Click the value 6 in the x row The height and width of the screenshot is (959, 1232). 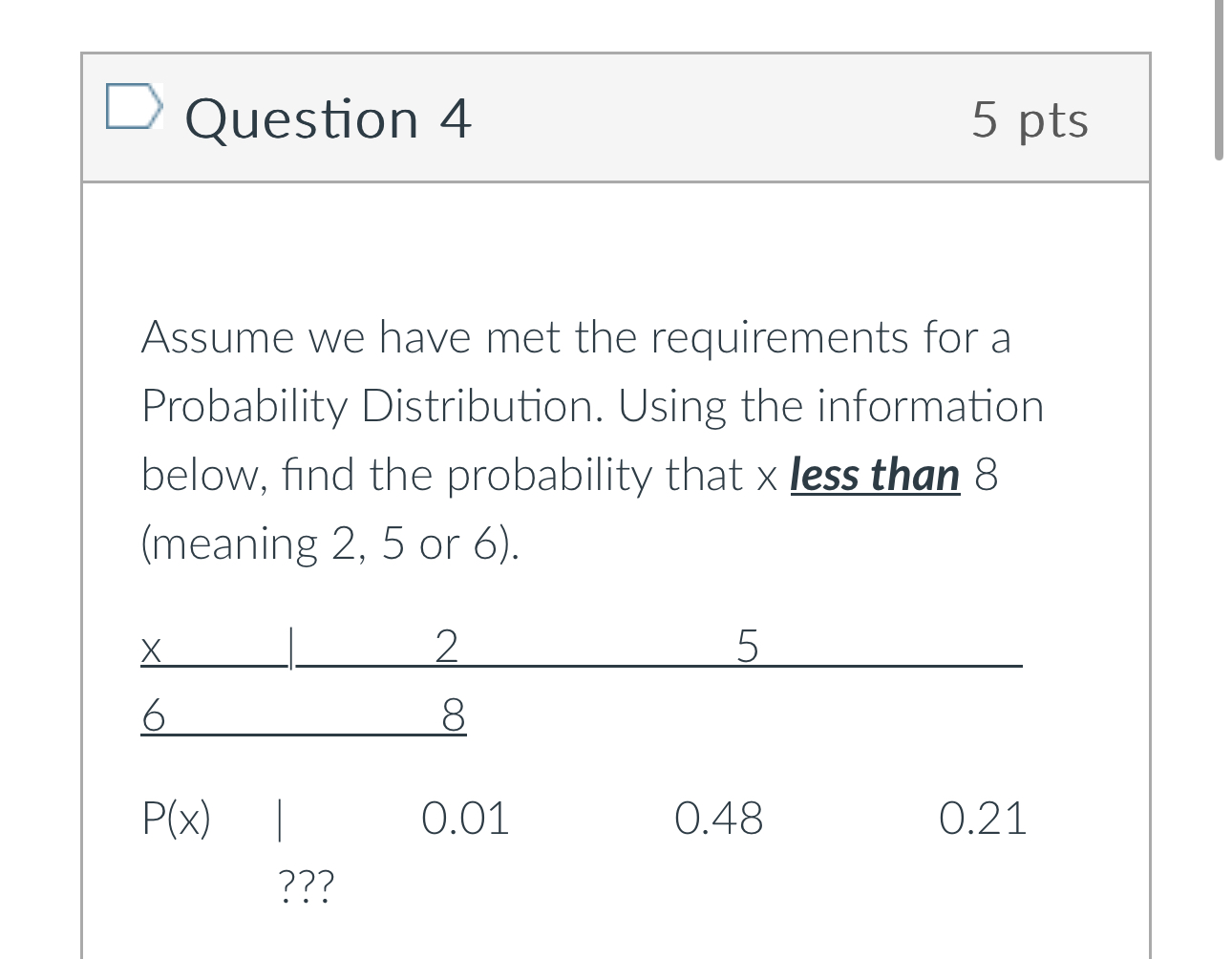pyautogui.click(x=151, y=715)
